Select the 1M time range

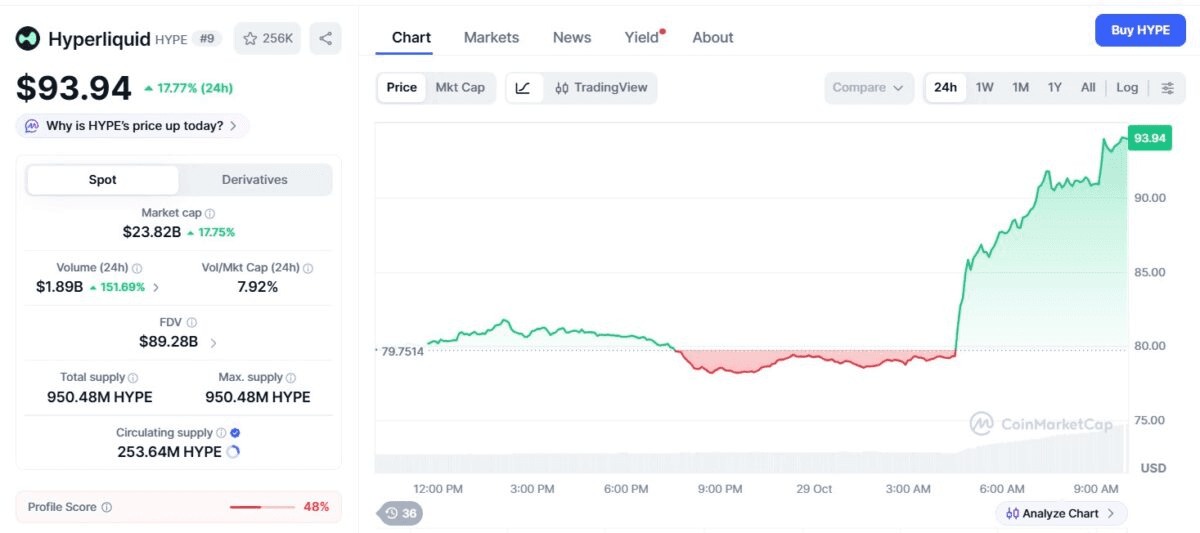pos(1020,88)
